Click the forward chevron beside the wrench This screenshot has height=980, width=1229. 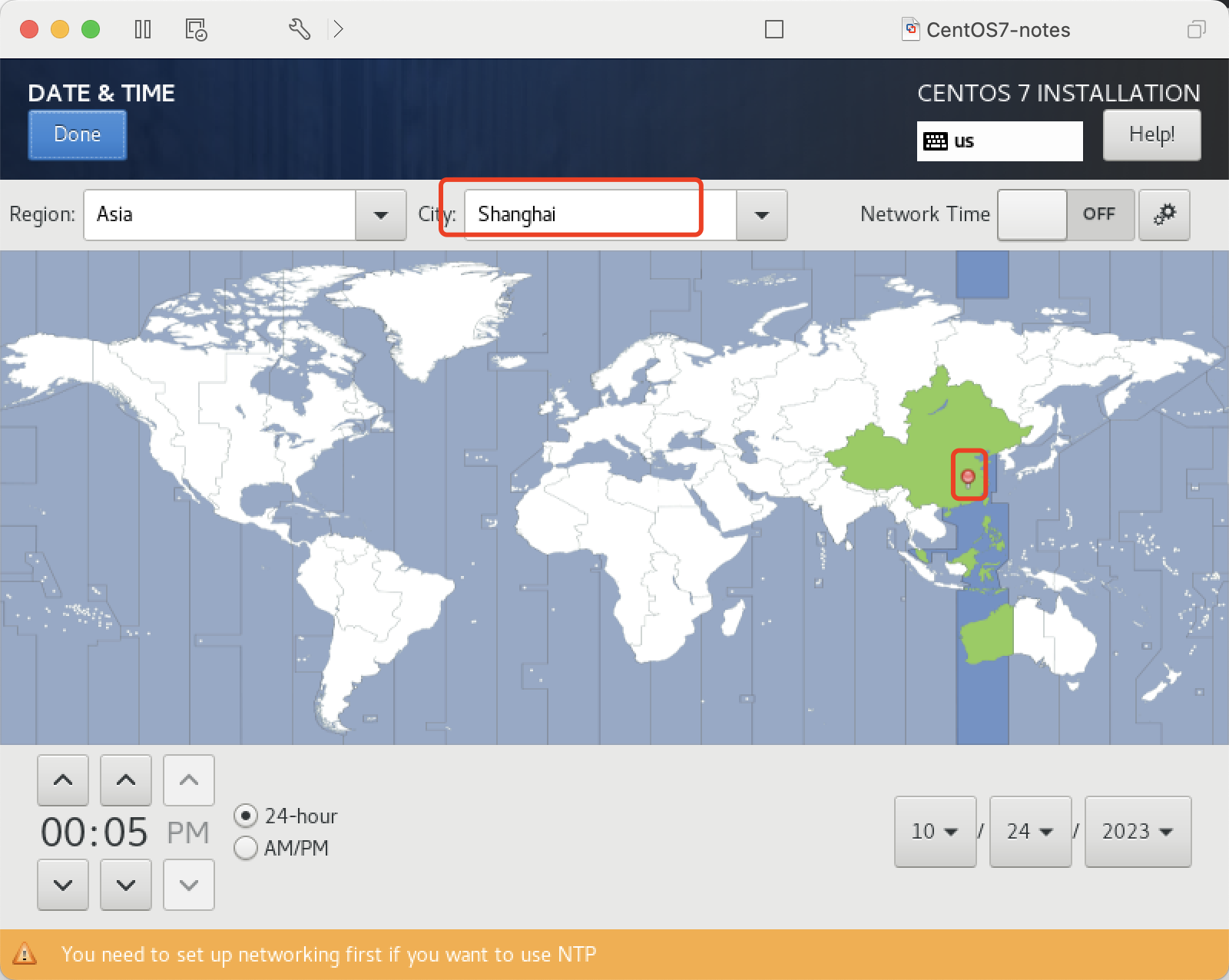coord(338,29)
